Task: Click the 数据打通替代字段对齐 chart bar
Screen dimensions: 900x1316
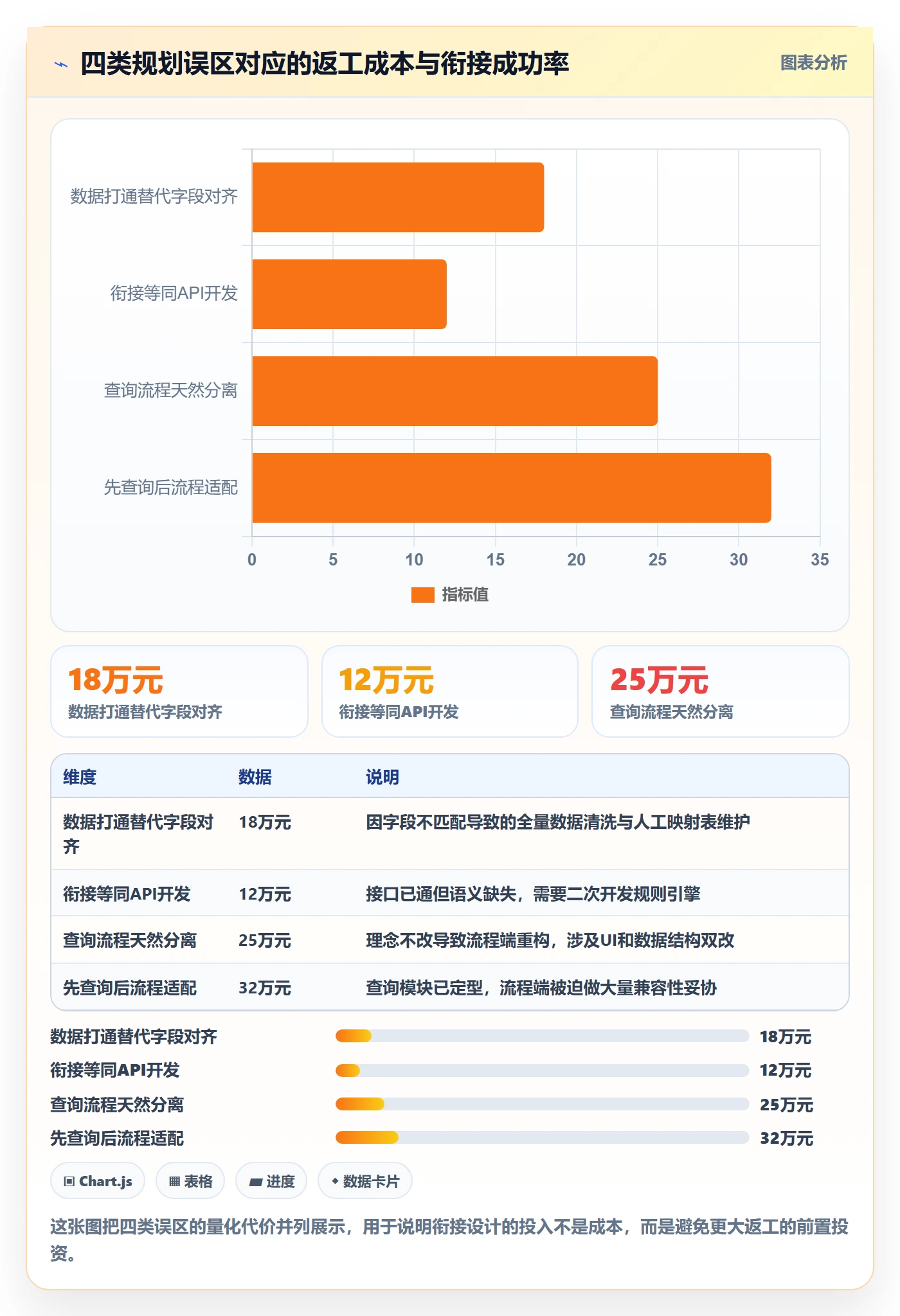Action: (398, 197)
